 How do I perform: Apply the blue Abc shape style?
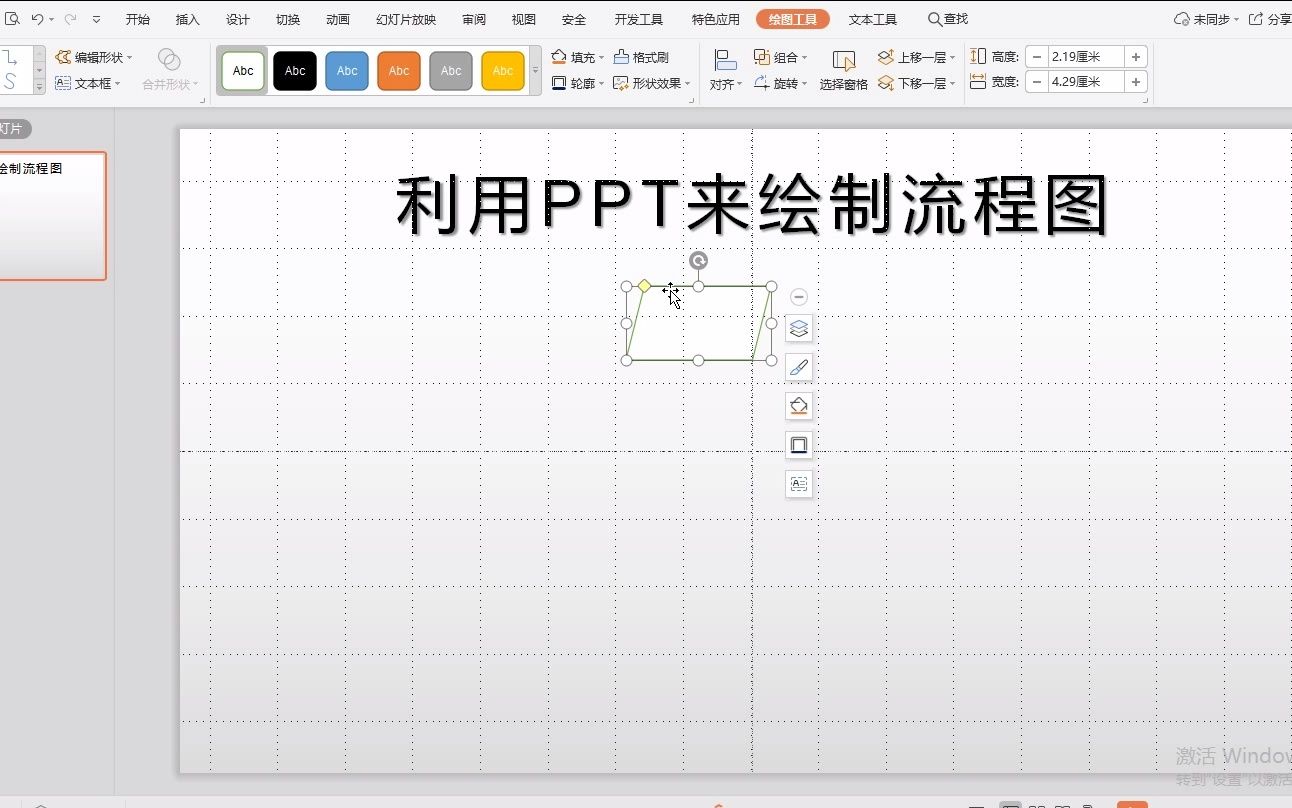point(347,71)
